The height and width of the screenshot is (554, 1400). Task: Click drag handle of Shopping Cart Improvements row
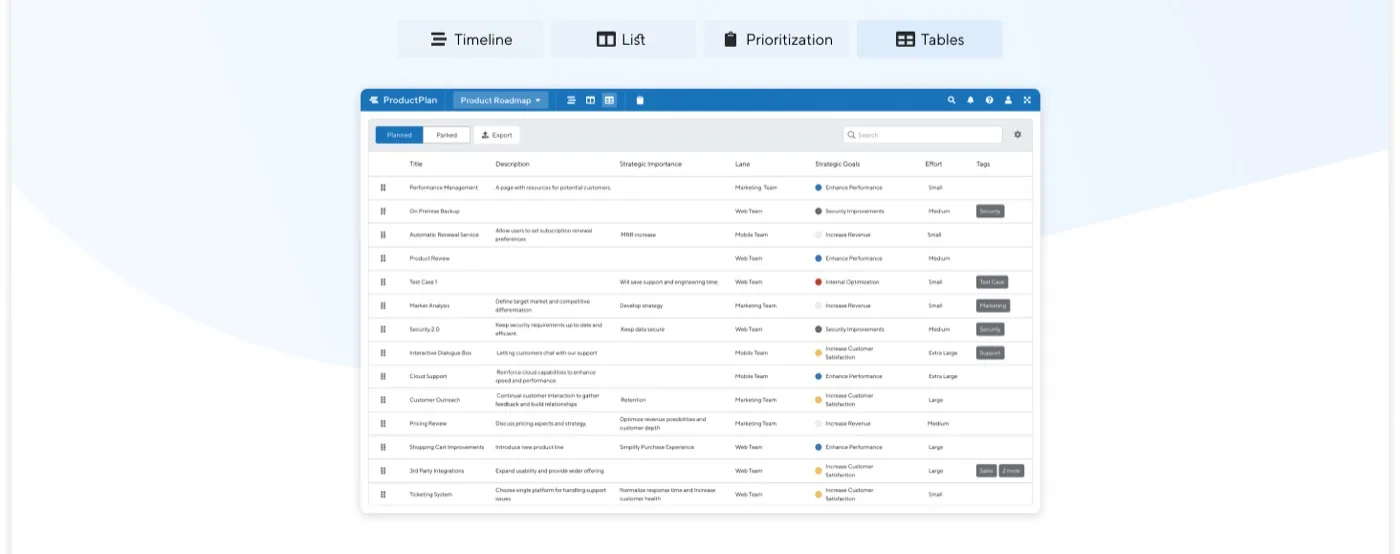point(383,447)
